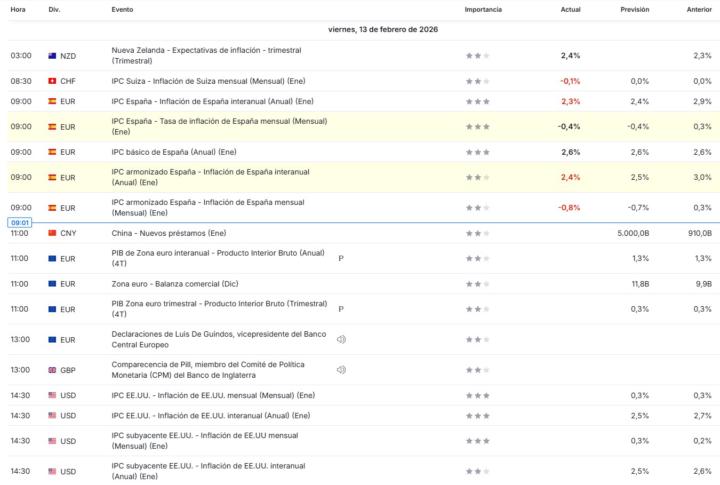Screen dimensions: 720x485
Task: Click preliminary P icon on PIB interanual row
Action: click(341, 258)
